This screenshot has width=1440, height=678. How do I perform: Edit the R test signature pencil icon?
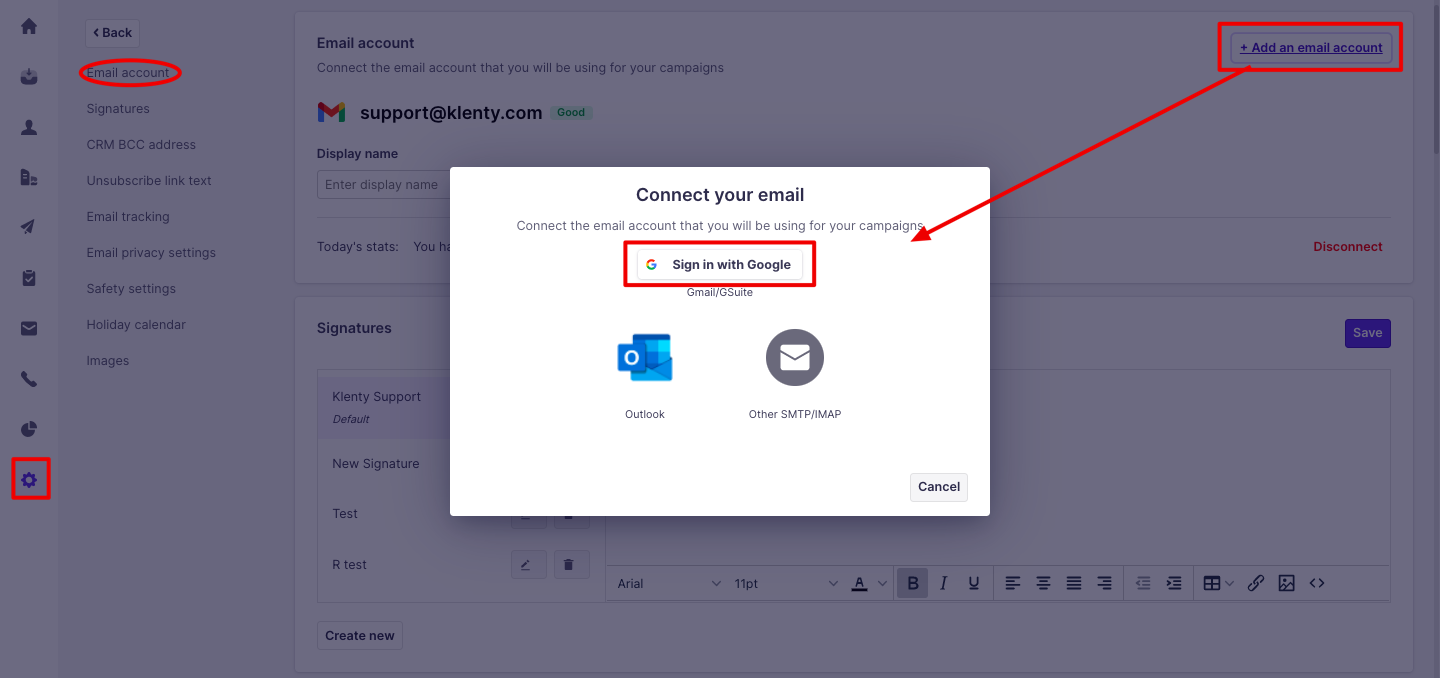coord(528,565)
